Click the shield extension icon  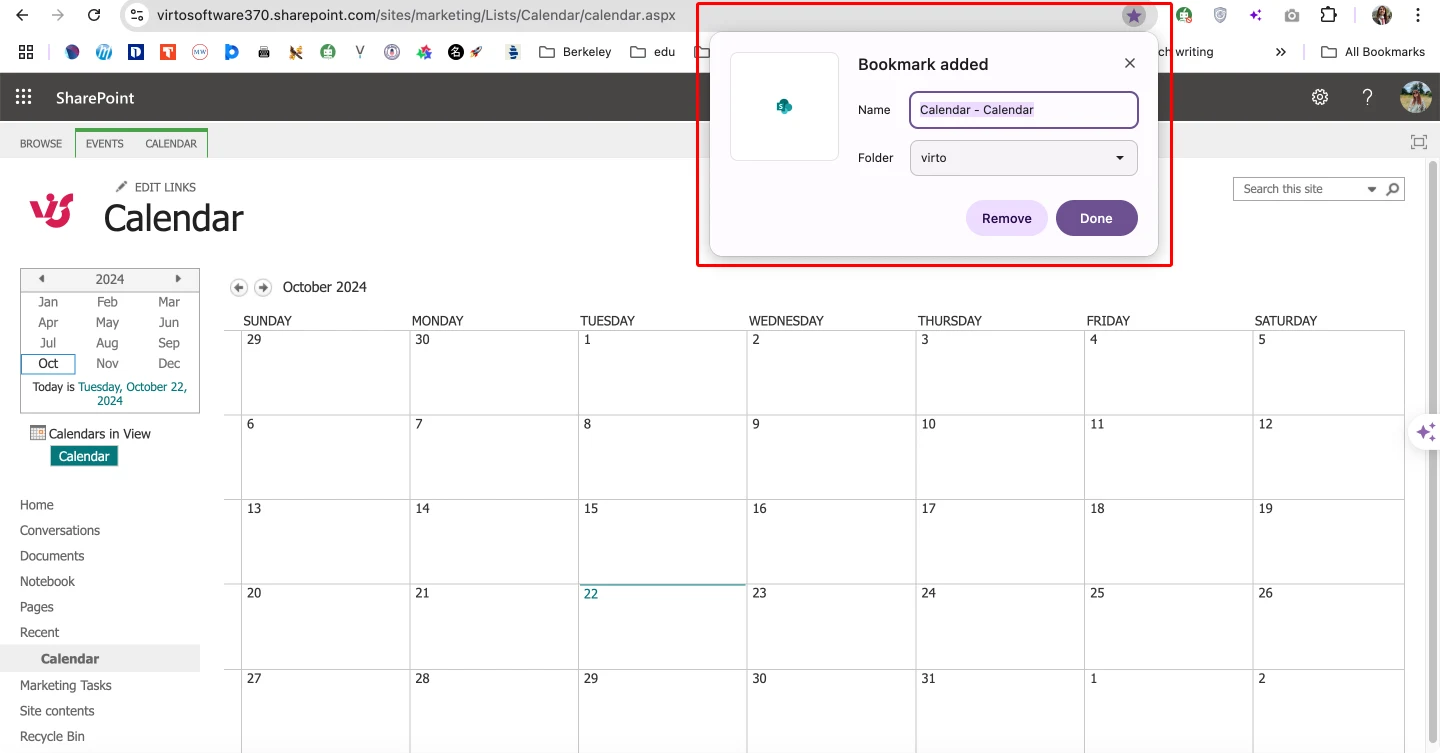1220,16
